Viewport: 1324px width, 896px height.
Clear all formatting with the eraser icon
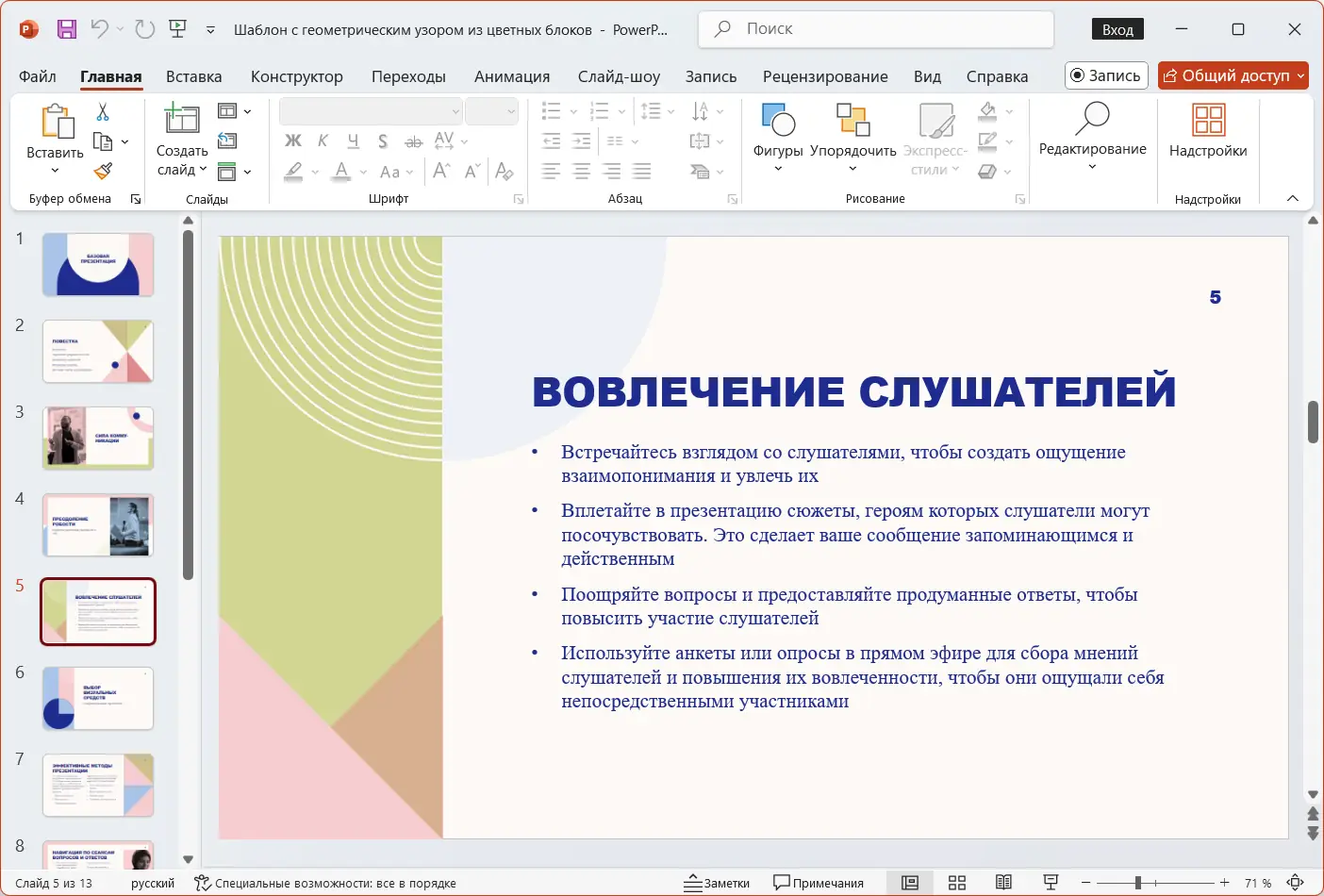[505, 173]
